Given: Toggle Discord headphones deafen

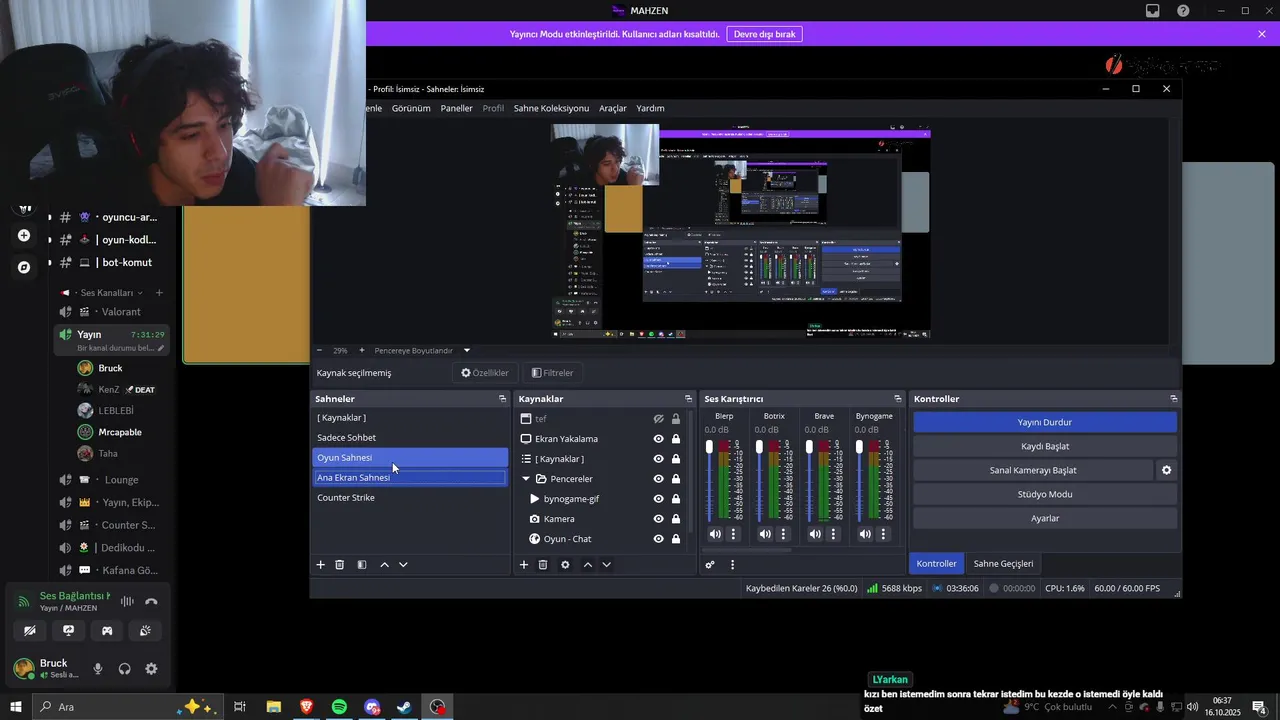Looking at the screenshot, I should (x=124, y=669).
